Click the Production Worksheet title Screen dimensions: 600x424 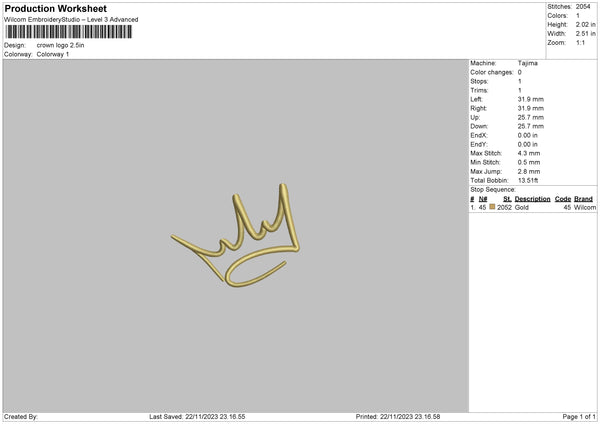(55, 8)
